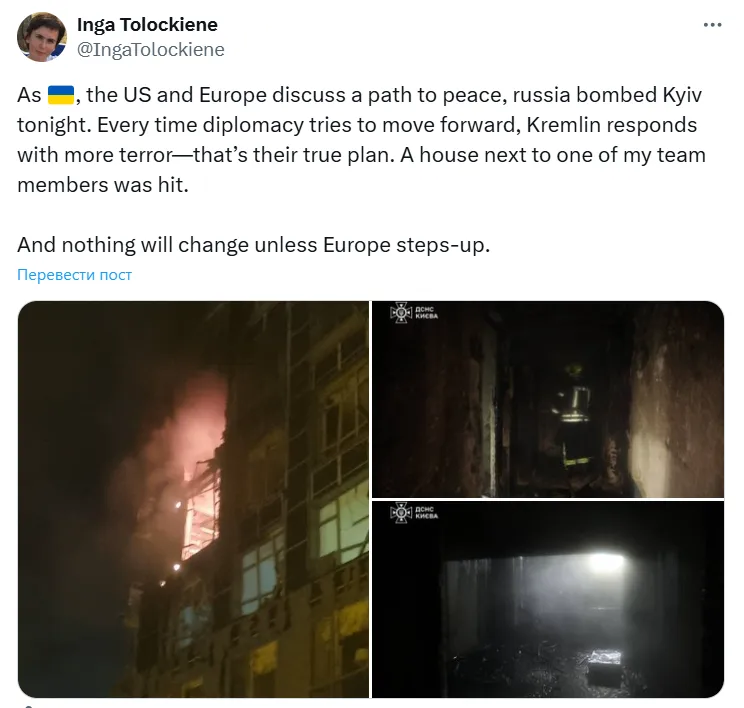Click the main post text paragraph
Image resolution: width=744 pixels, height=708 pixels.
[362, 140]
